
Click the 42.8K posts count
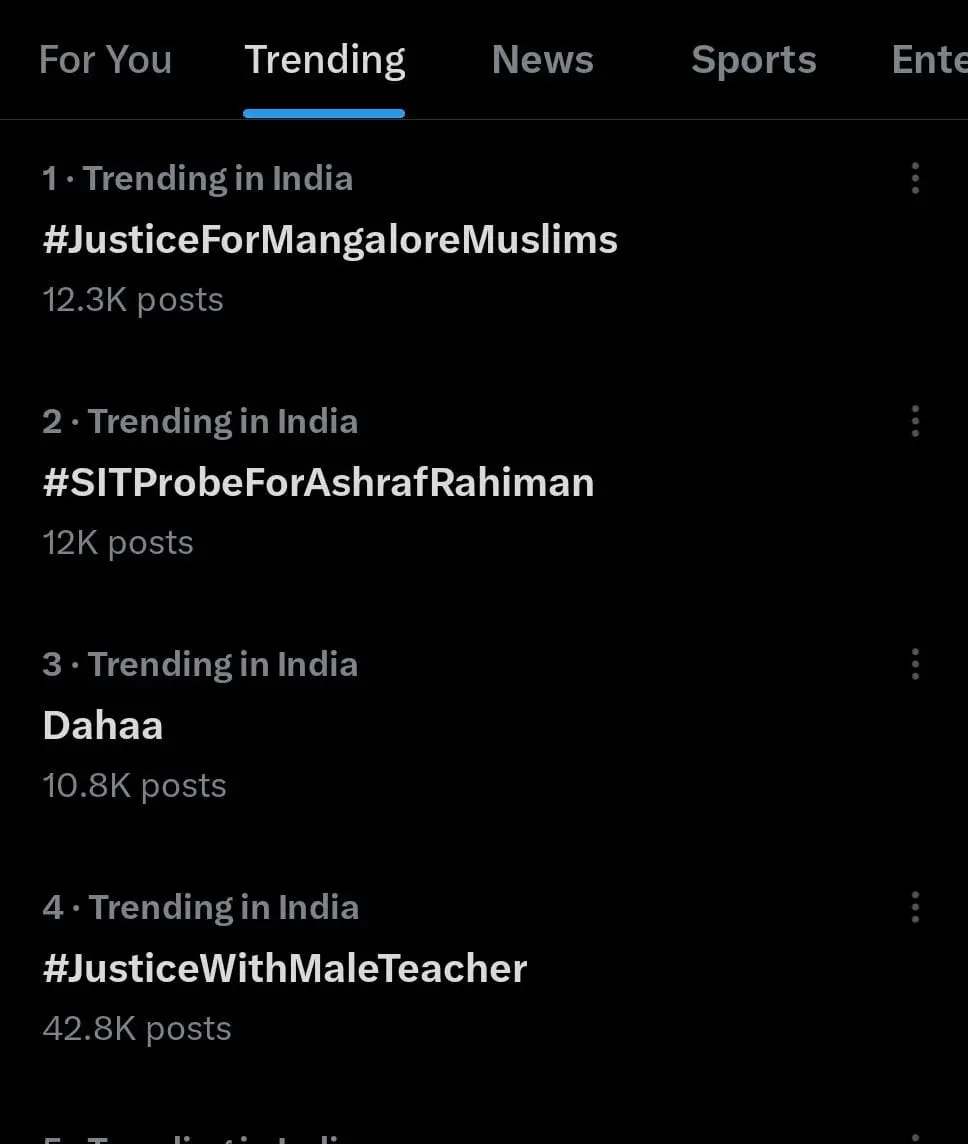click(x=137, y=1029)
